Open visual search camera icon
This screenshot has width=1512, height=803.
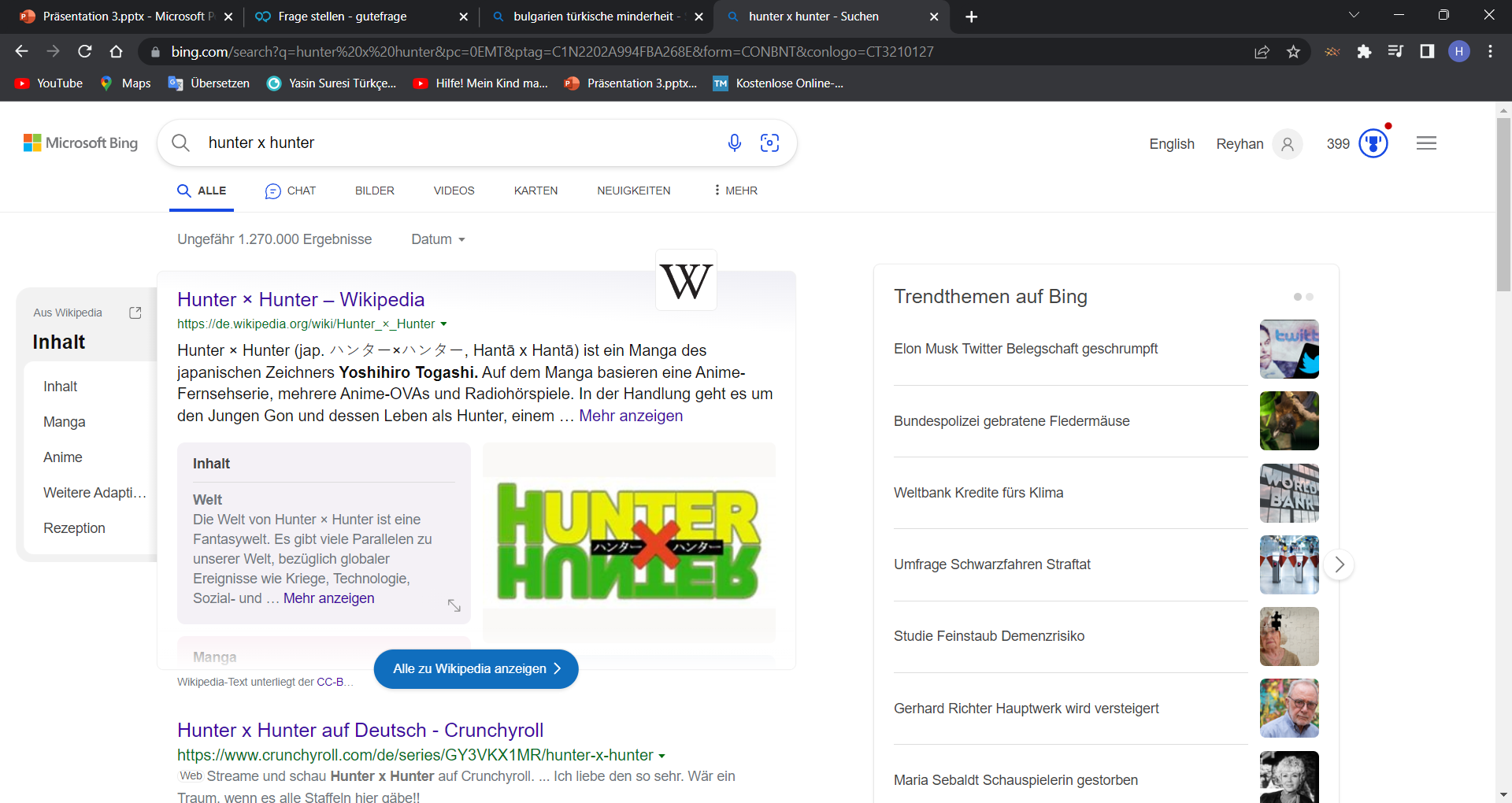[769, 142]
